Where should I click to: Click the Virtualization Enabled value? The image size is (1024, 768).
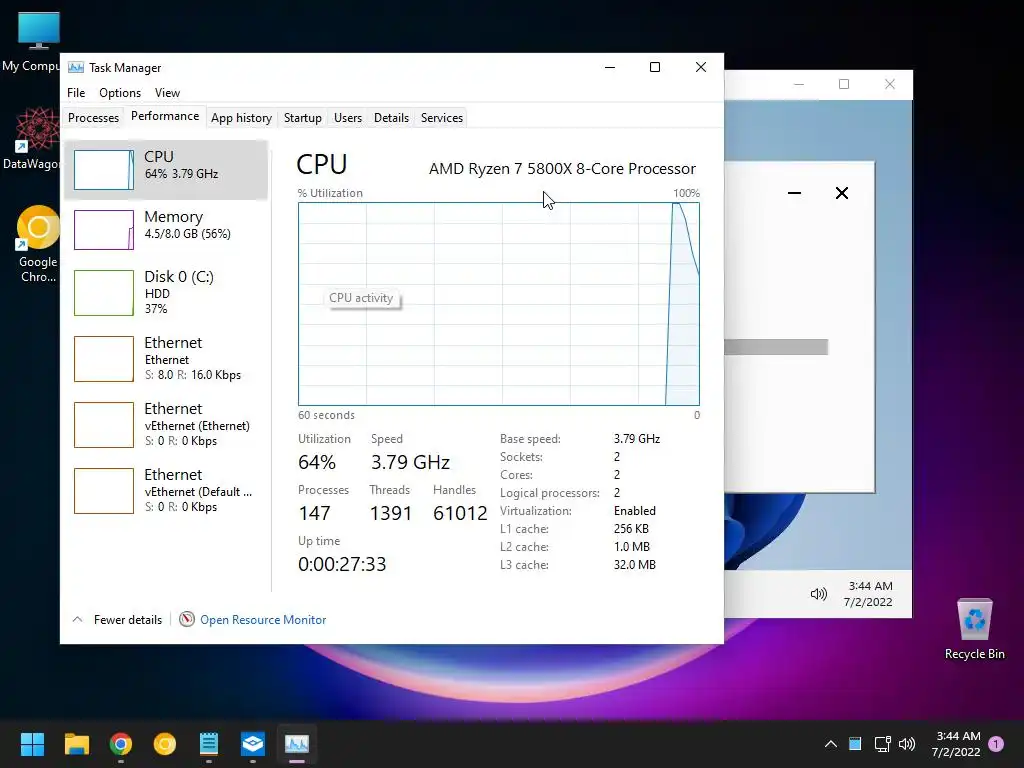[x=634, y=511]
